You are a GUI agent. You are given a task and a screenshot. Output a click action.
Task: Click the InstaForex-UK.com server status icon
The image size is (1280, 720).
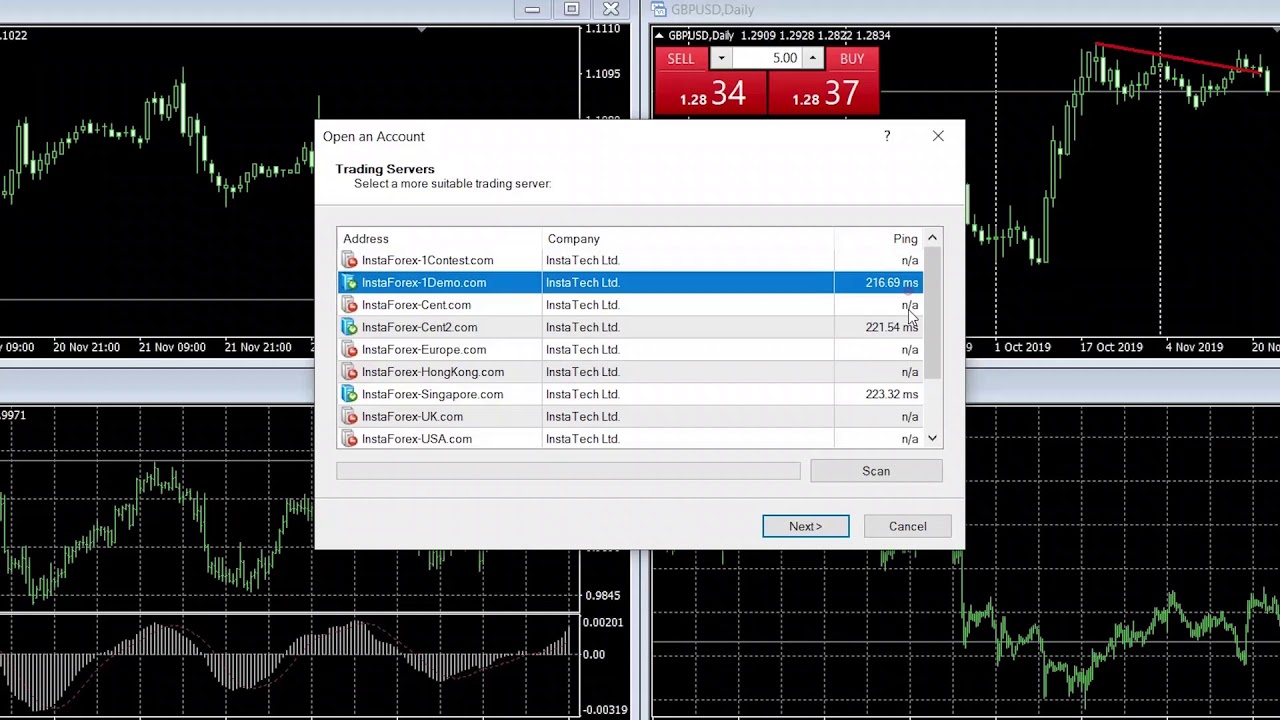[x=349, y=417]
